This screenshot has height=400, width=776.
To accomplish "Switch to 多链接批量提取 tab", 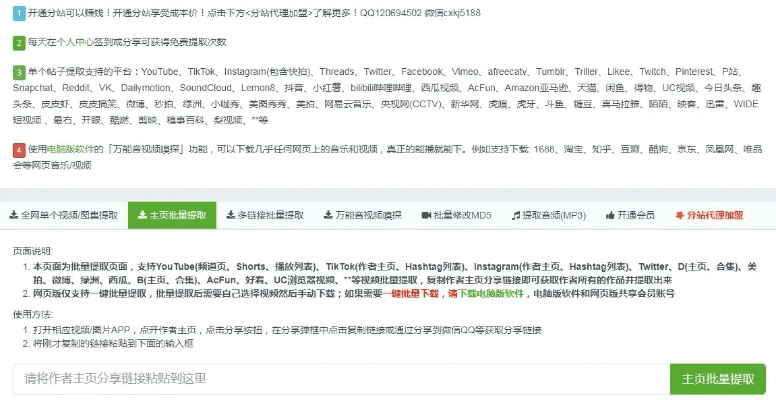I will tap(265, 215).
